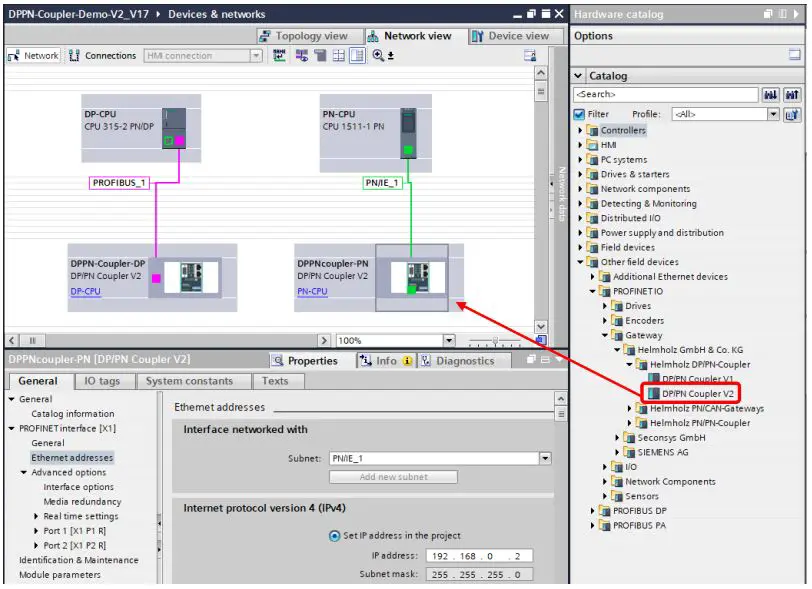This screenshot has width=812, height=589.
Task: Click the catalog Search input field
Action: pyautogui.click(x=666, y=94)
